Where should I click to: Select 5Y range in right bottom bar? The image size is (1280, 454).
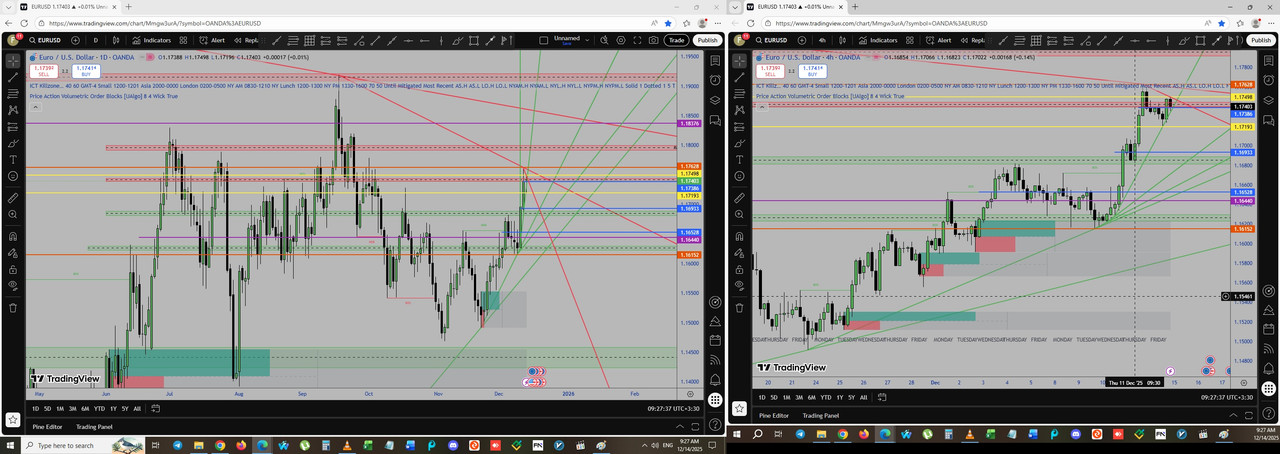853,397
